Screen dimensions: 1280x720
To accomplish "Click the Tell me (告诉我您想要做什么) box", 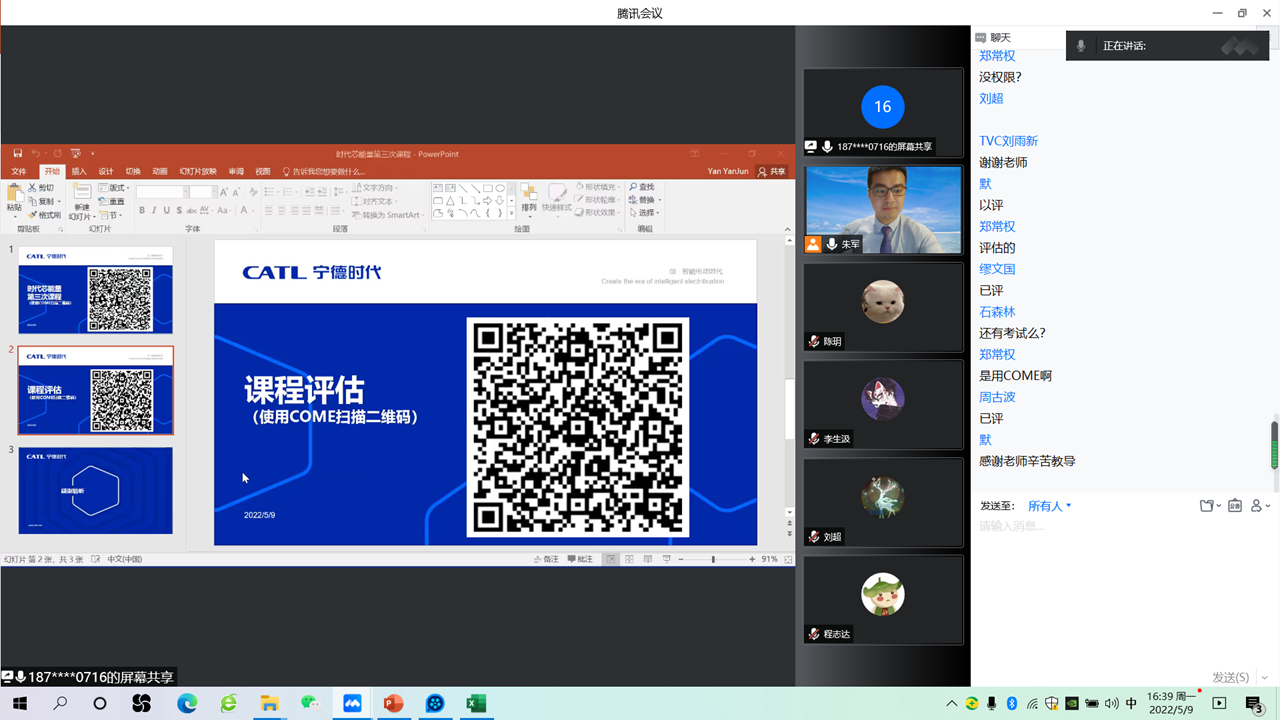I will 324,171.
